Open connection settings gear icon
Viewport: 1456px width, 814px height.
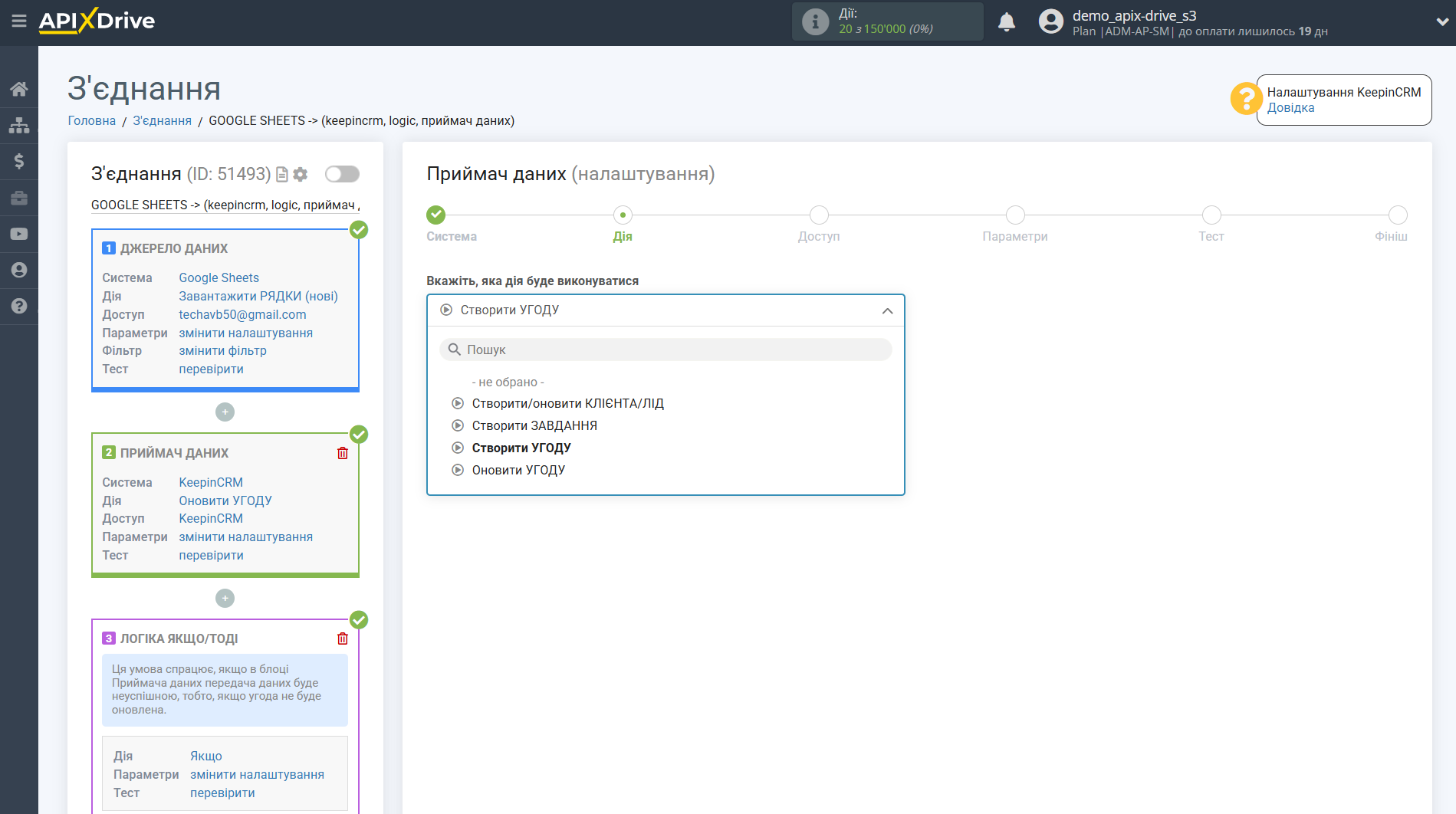[x=301, y=175]
